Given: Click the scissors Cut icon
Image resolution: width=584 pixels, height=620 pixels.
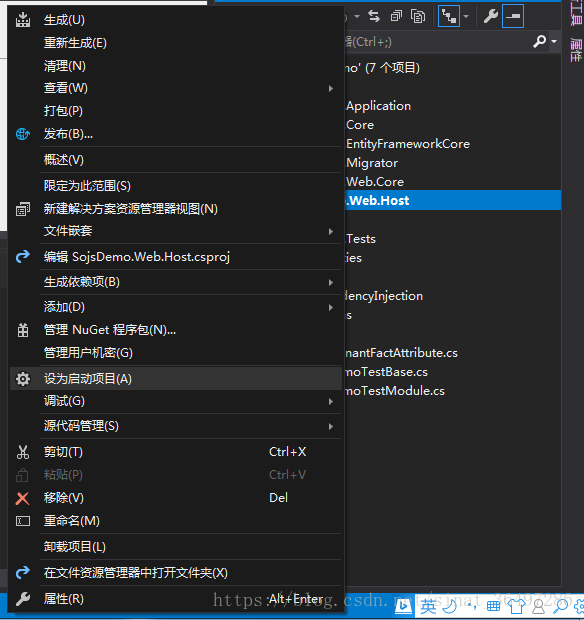Looking at the screenshot, I should point(23,452).
